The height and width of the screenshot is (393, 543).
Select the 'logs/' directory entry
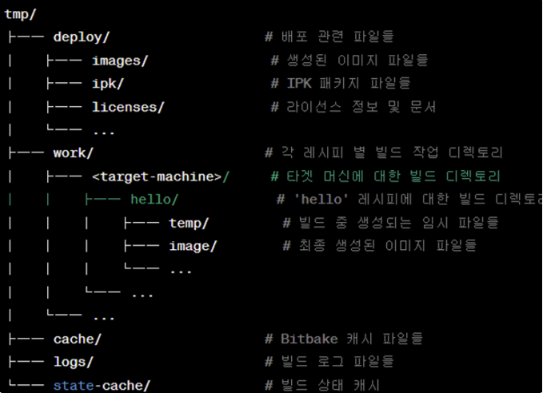(73, 362)
